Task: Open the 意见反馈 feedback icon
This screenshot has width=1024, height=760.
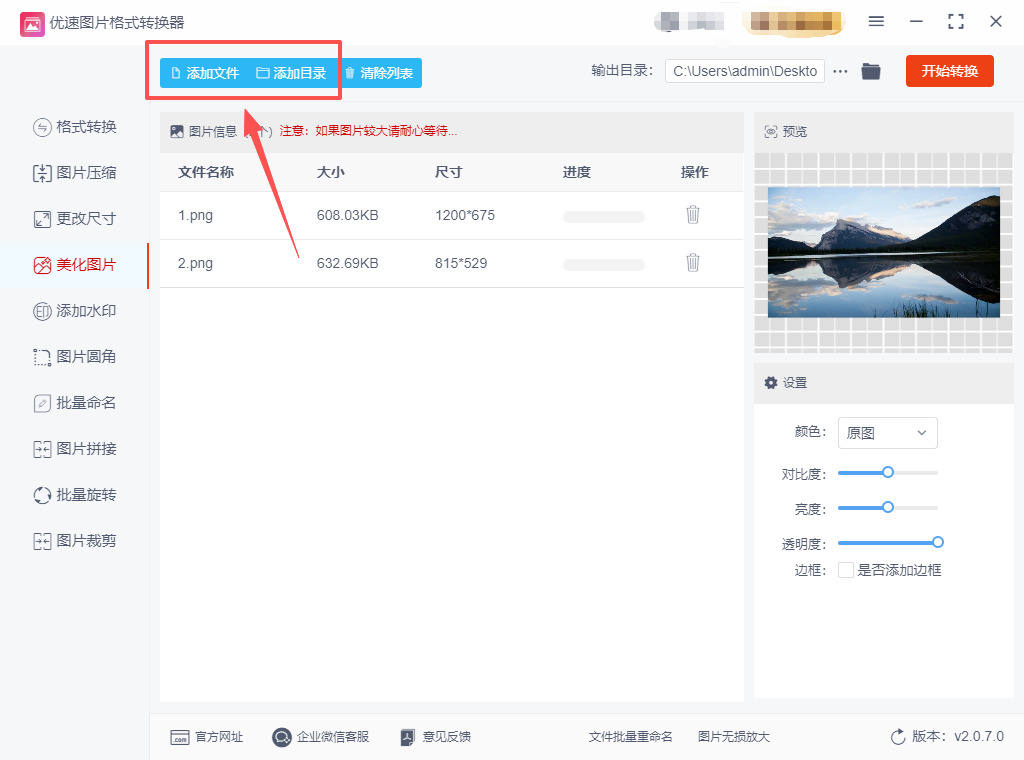Action: [x=407, y=737]
